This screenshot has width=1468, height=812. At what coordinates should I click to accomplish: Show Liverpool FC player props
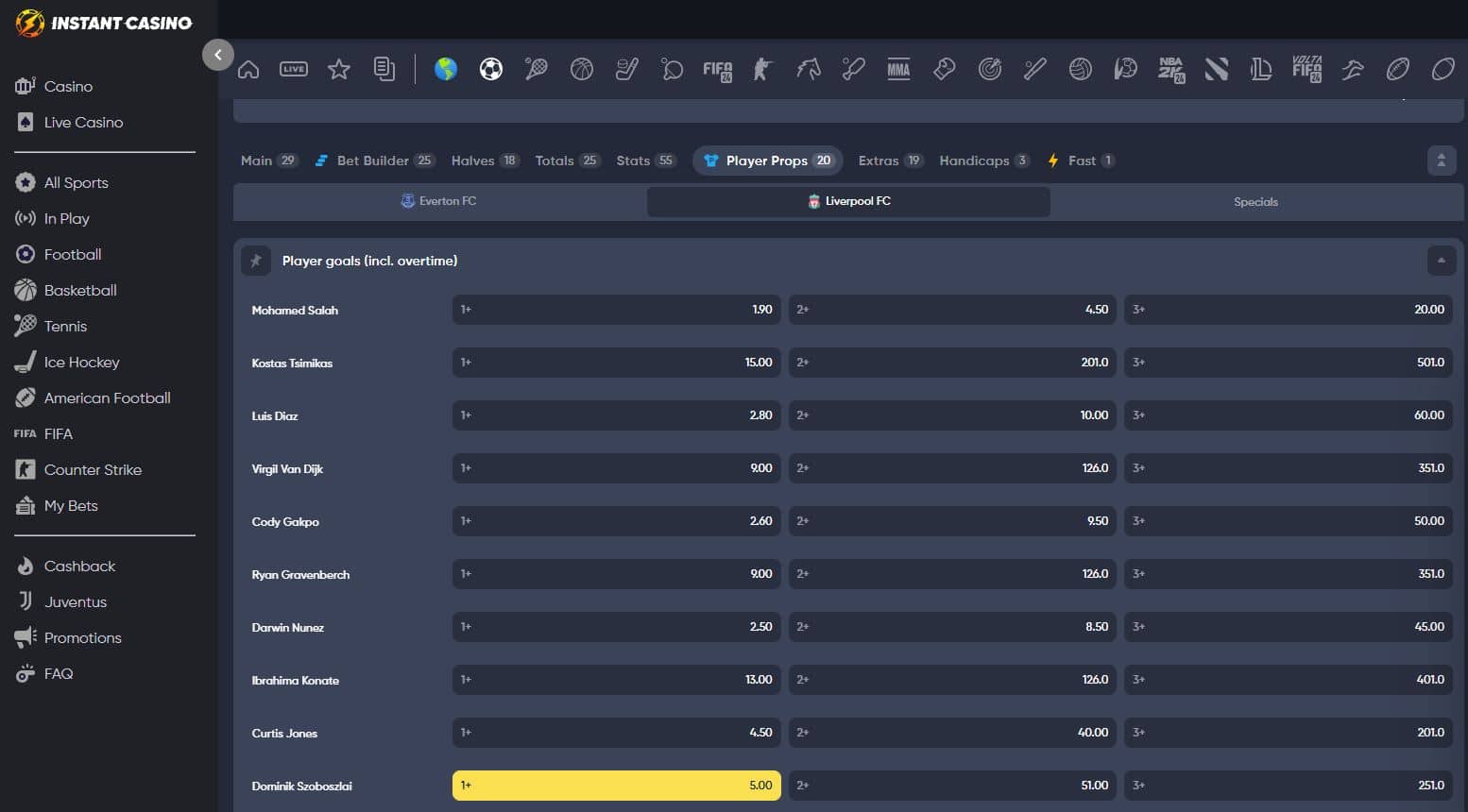tap(848, 201)
